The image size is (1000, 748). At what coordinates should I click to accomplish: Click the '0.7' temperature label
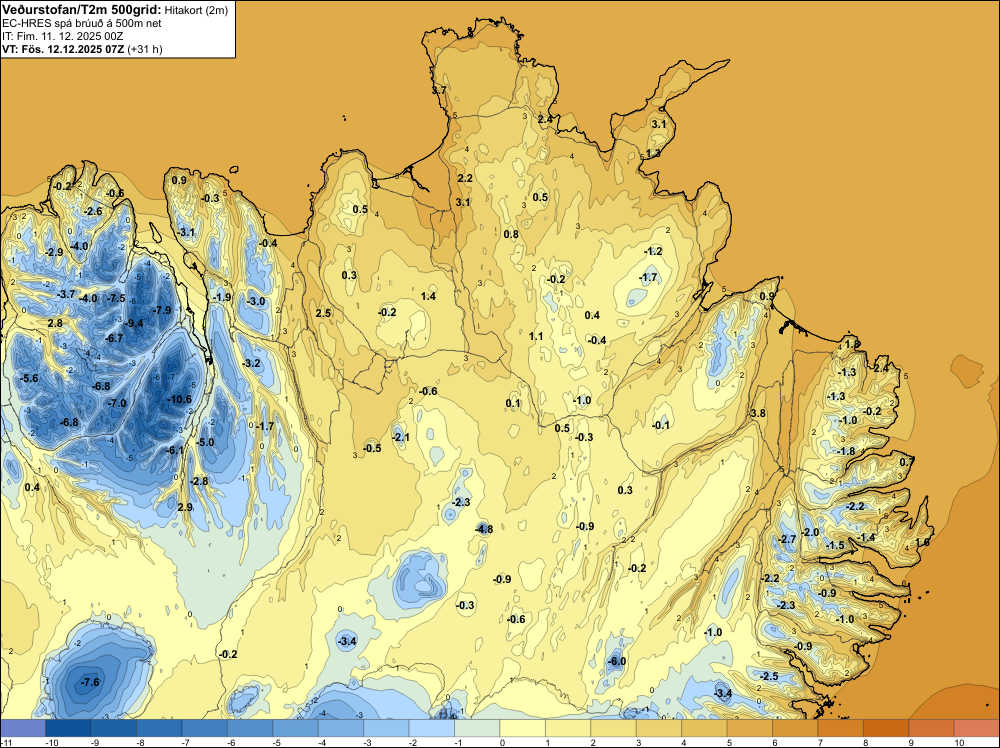click(906, 462)
